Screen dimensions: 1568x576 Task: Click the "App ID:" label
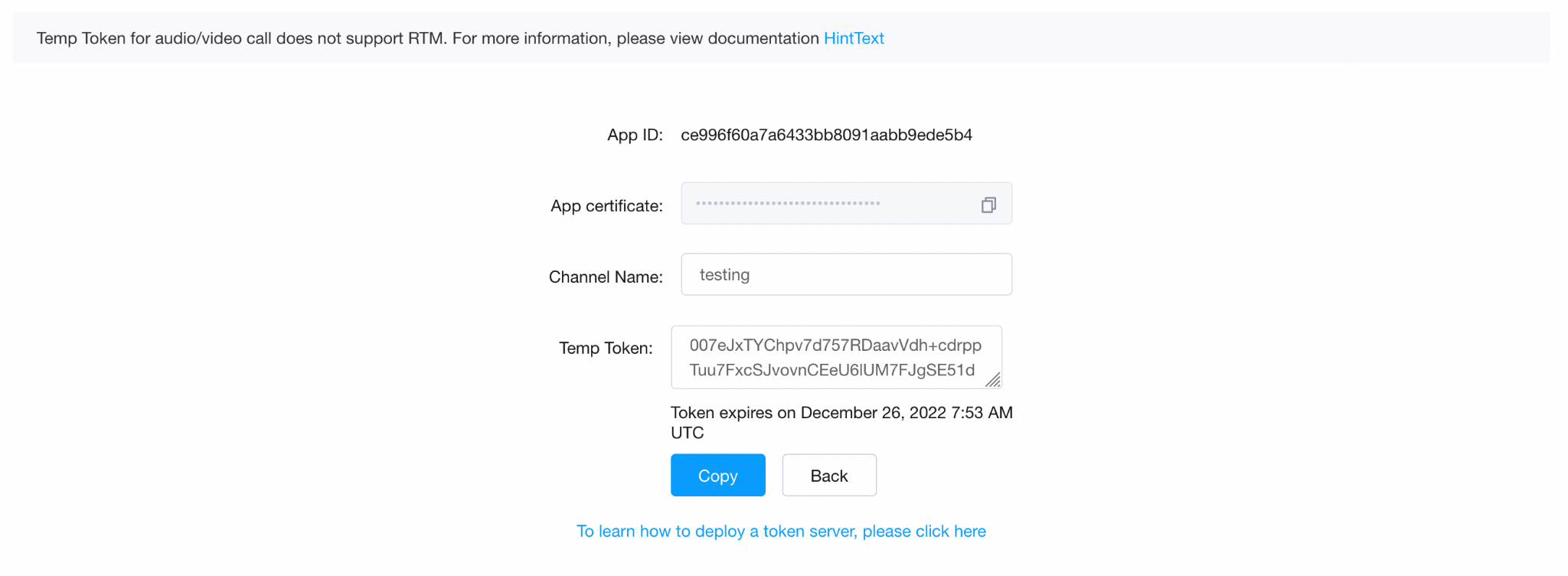pos(635,136)
